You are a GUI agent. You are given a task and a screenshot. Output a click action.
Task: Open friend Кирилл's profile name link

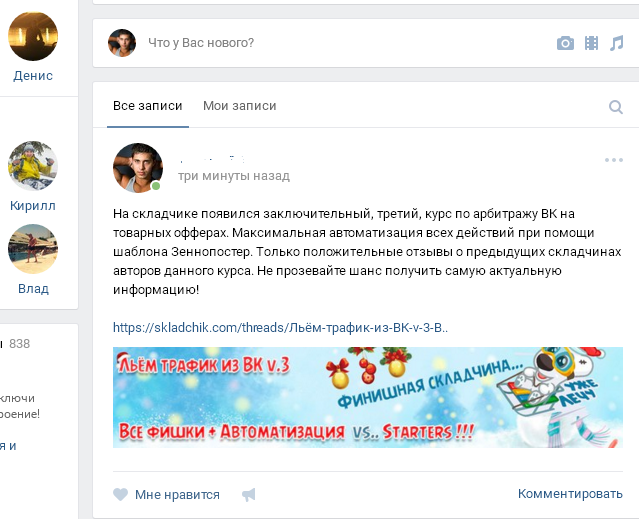[33, 206]
